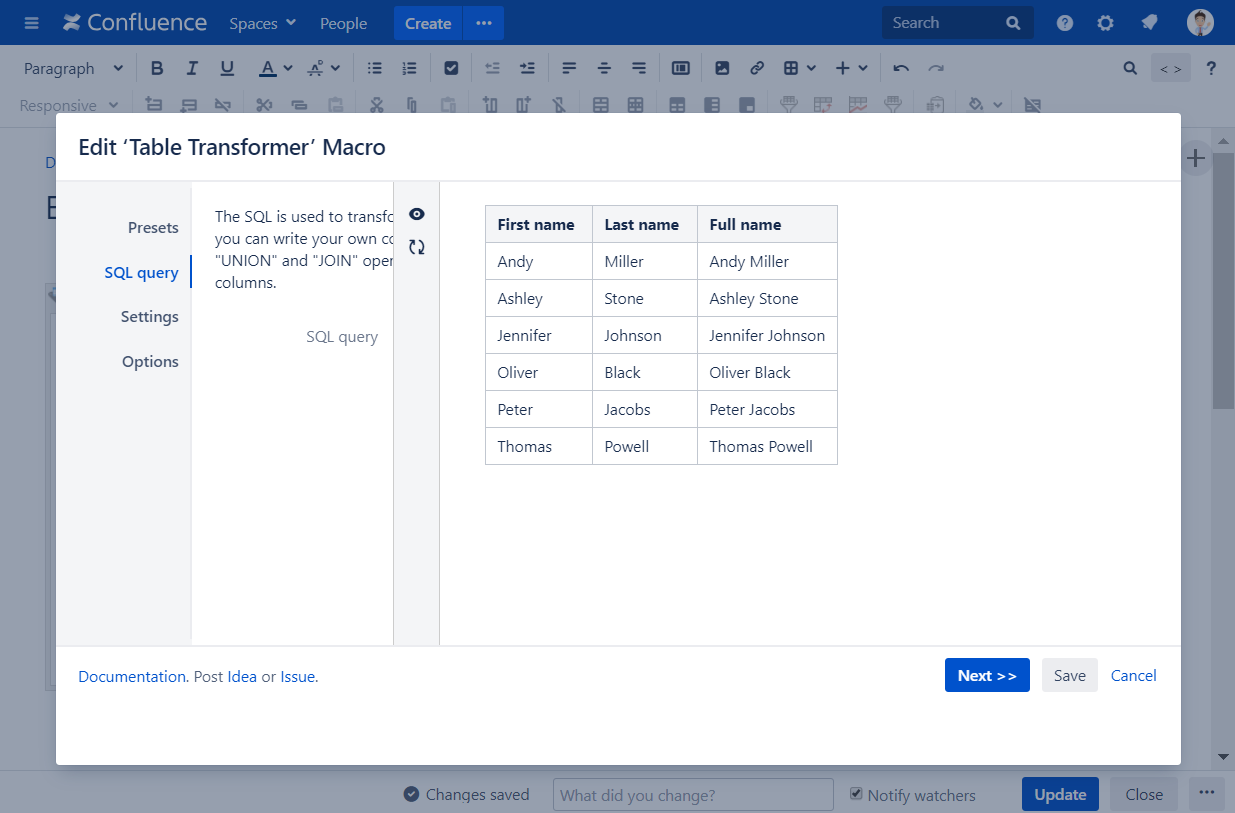Click the 'What did you change?' input field

[x=692, y=794]
